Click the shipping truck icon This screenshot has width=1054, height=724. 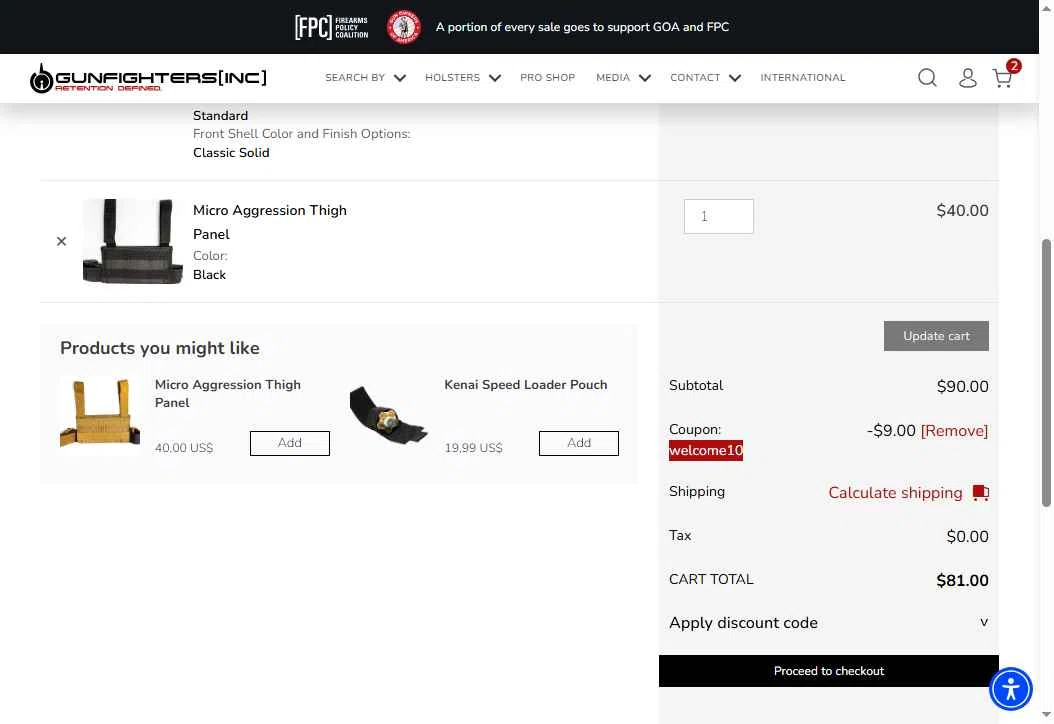point(981,493)
